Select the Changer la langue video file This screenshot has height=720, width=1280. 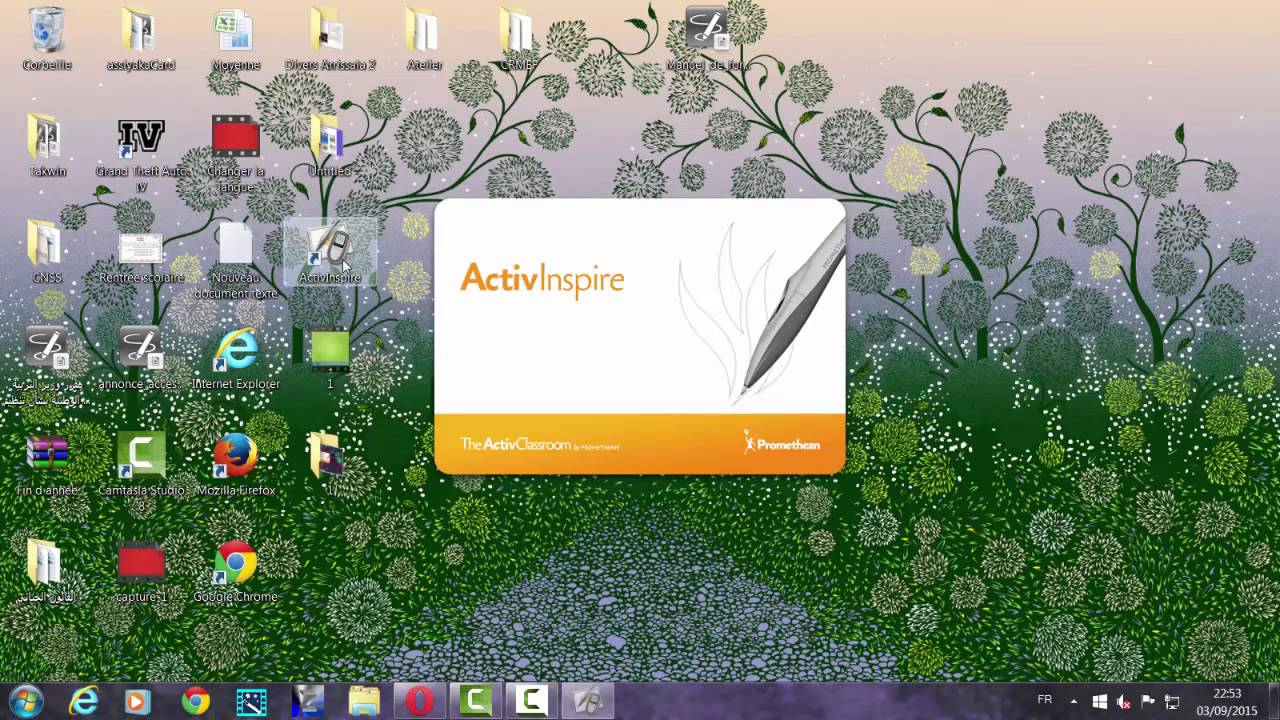pos(236,153)
